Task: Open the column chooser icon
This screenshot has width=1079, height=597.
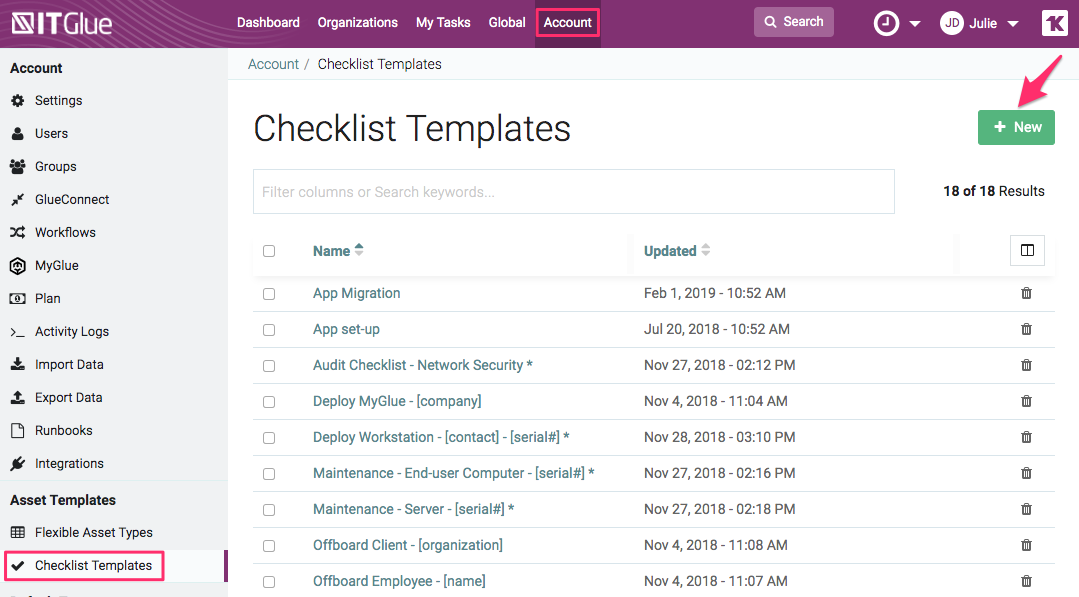Action: click(x=1027, y=250)
